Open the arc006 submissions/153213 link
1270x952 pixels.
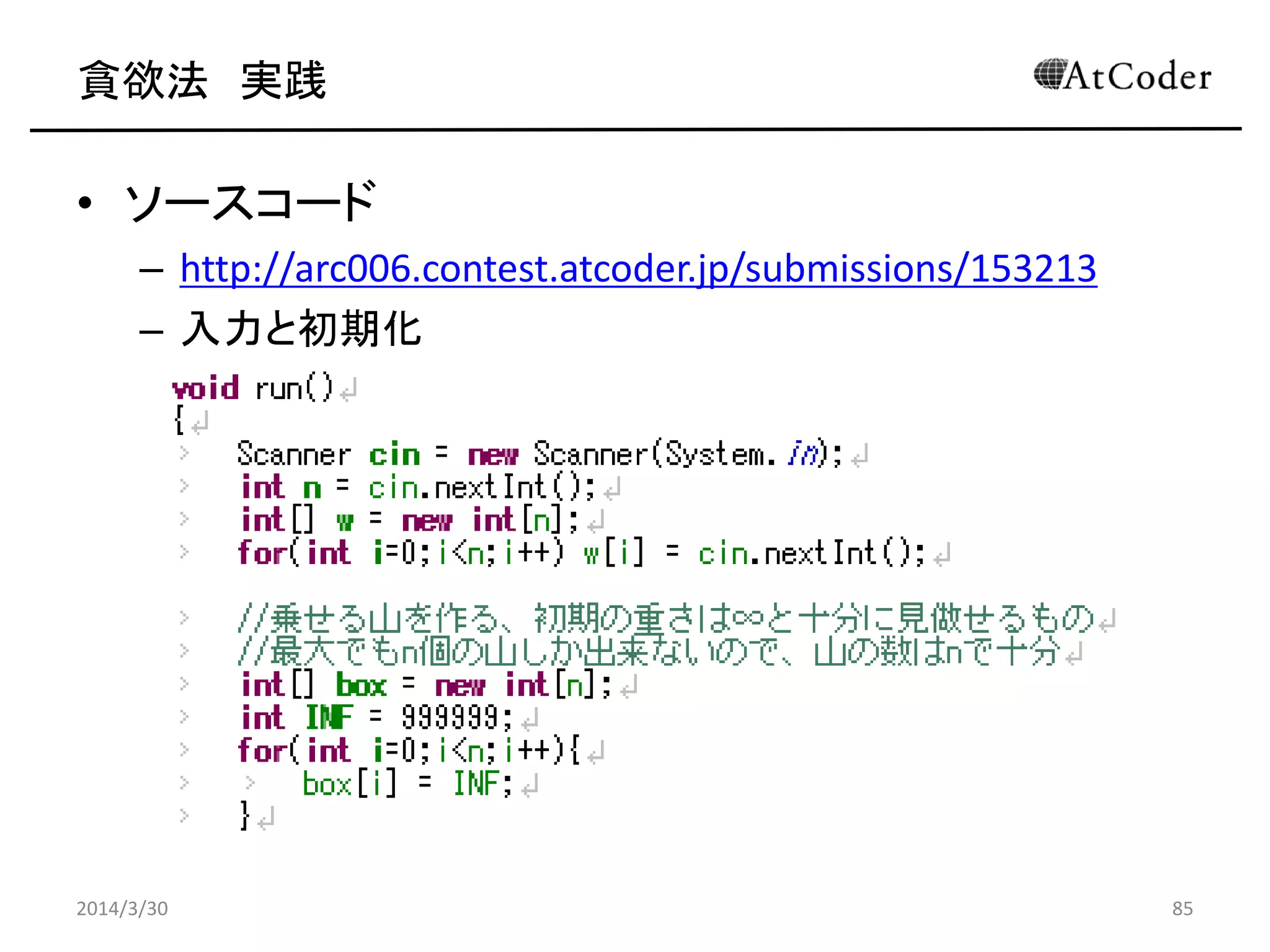pos(638,269)
